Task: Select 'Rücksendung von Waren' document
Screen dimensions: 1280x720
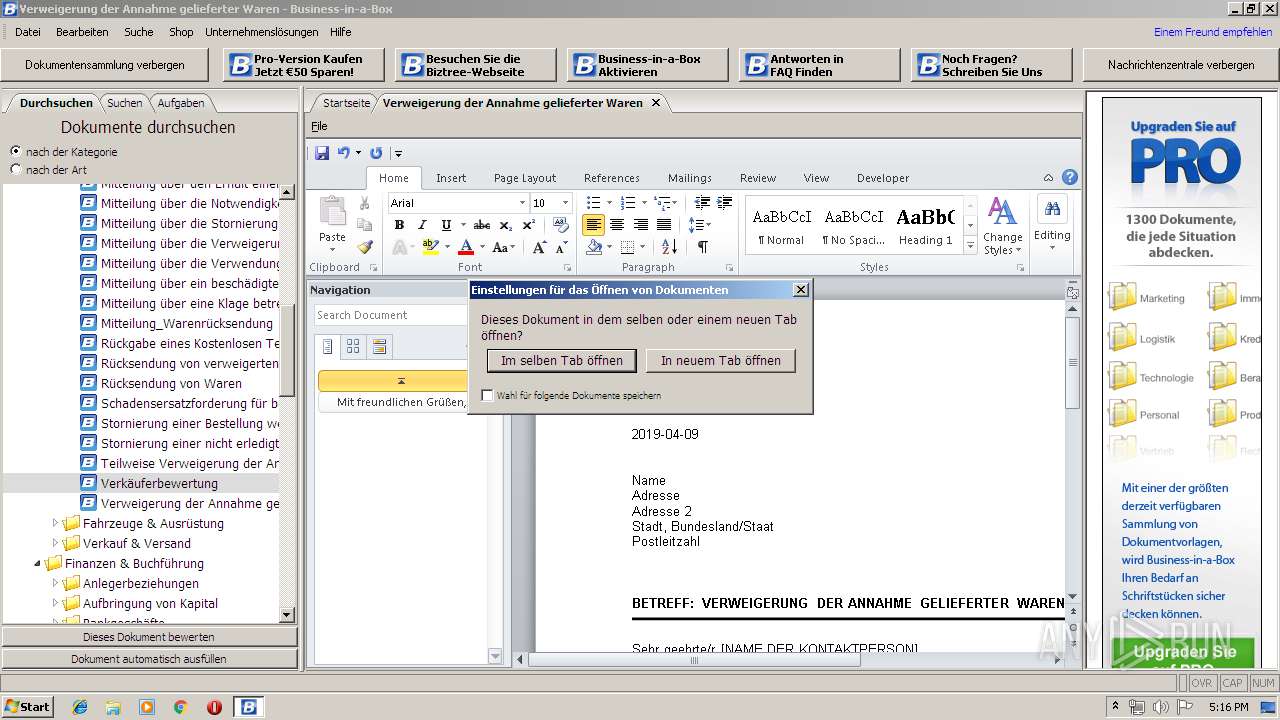Action: pyautogui.click(x=171, y=383)
